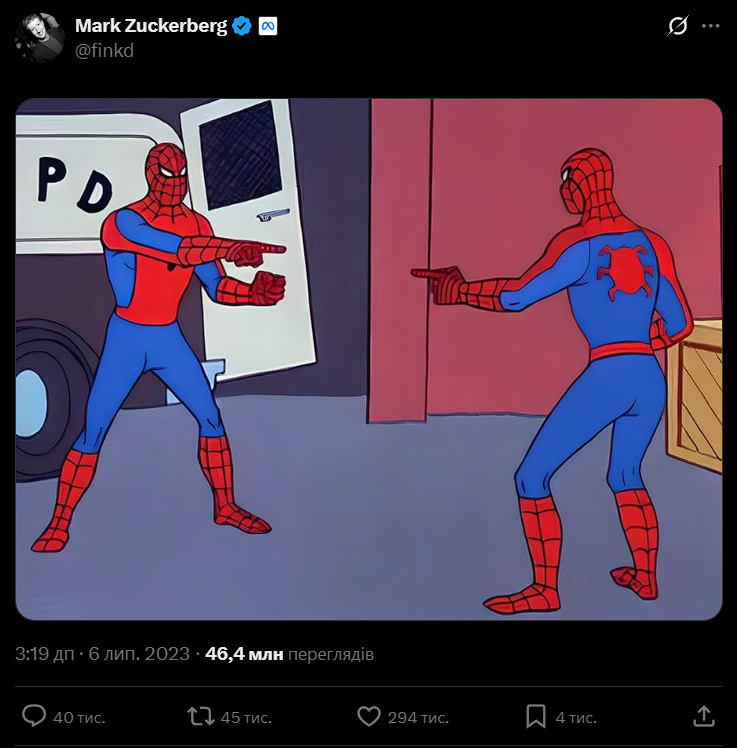Bookmark this tweet using the bookmark icon
The height and width of the screenshot is (748, 737).
pos(536,716)
